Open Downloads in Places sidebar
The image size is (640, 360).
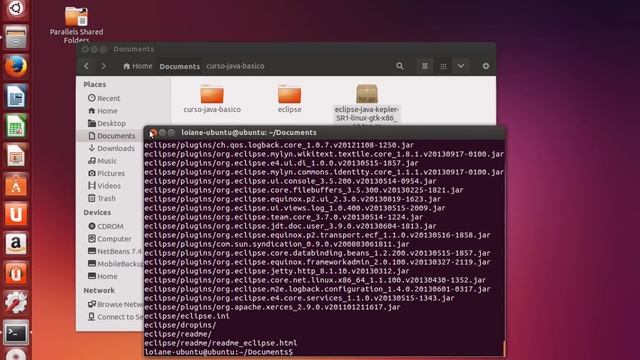tap(111, 148)
